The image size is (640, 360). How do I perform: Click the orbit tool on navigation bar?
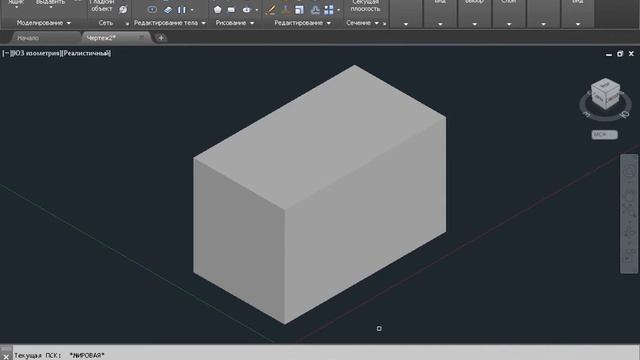pos(629,231)
